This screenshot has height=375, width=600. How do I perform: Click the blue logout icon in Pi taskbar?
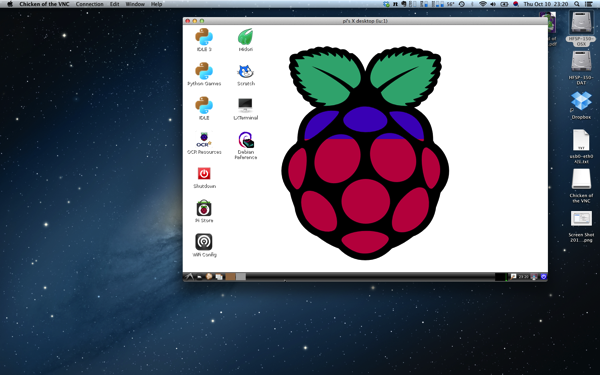click(543, 276)
